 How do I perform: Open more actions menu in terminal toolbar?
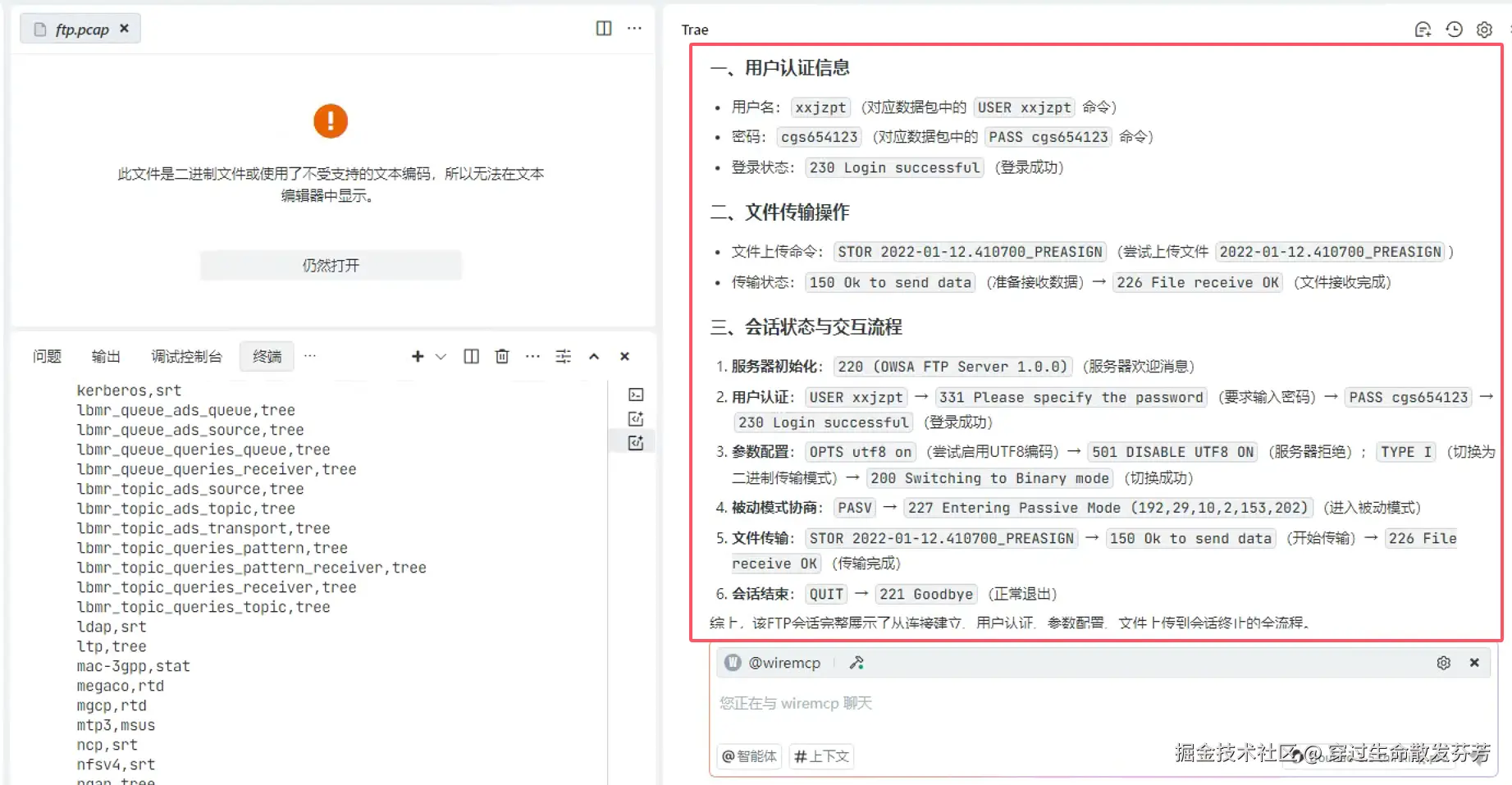pos(532,356)
